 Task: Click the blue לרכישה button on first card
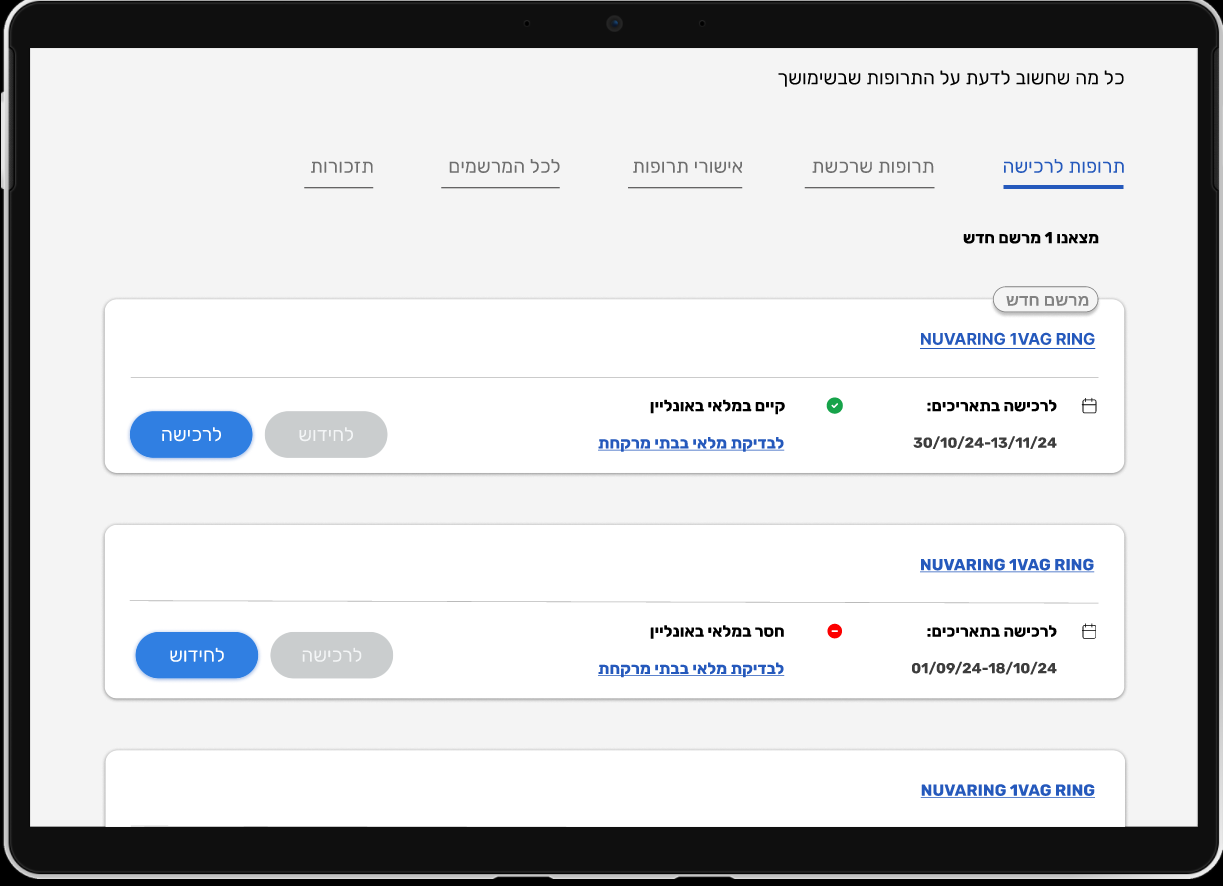tap(191, 434)
